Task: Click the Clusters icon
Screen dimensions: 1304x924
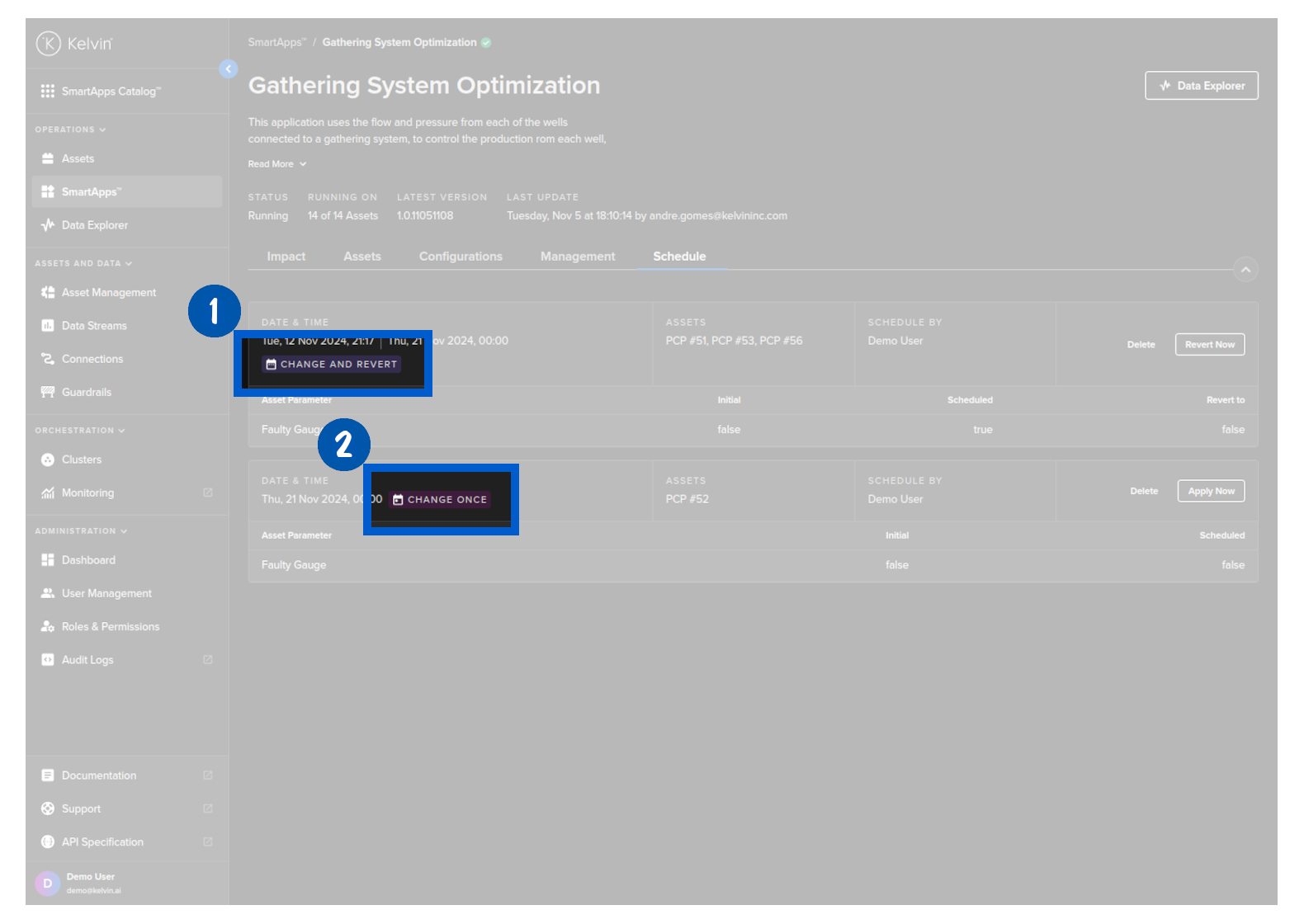Action: (48, 460)
